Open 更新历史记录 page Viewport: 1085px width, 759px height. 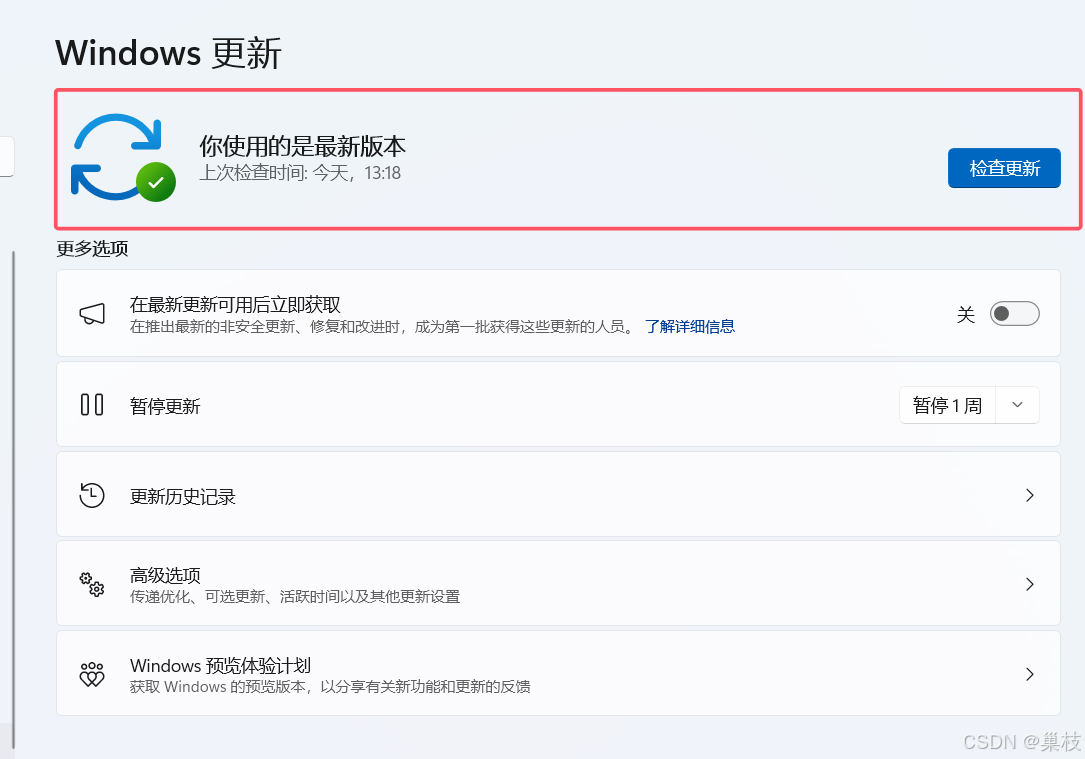click(x=558, y=495)
